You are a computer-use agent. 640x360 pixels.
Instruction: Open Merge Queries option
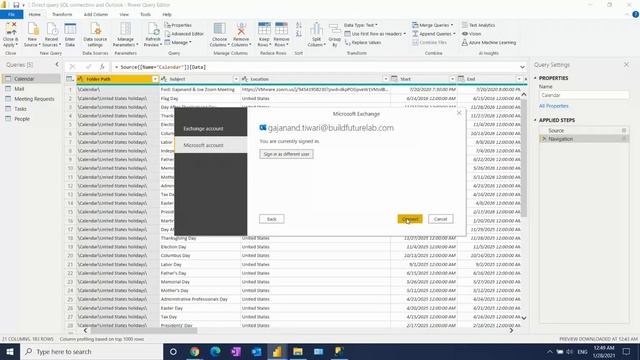pos(433,25)
